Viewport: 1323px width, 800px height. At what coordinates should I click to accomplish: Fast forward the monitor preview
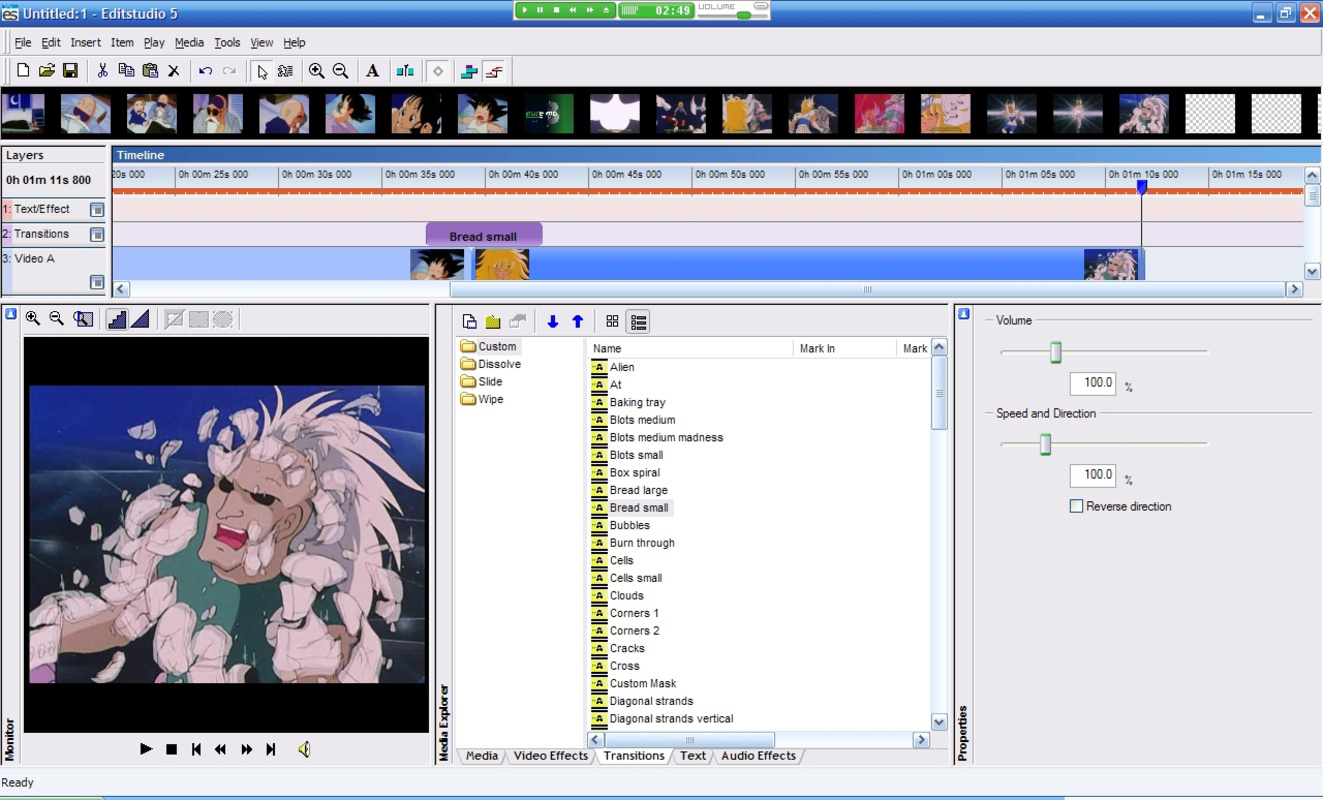point(246,749)
